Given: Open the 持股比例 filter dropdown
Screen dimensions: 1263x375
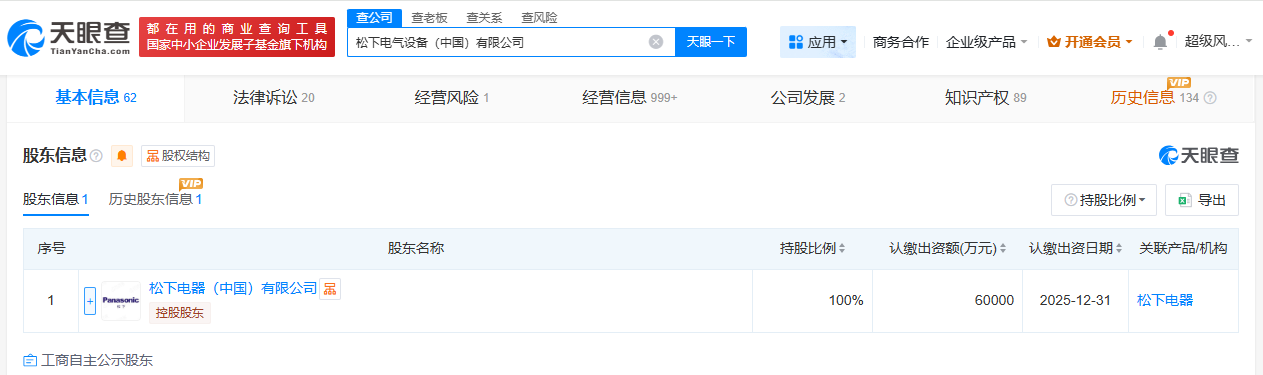Looking at the screenshot, I should 1104,200.
